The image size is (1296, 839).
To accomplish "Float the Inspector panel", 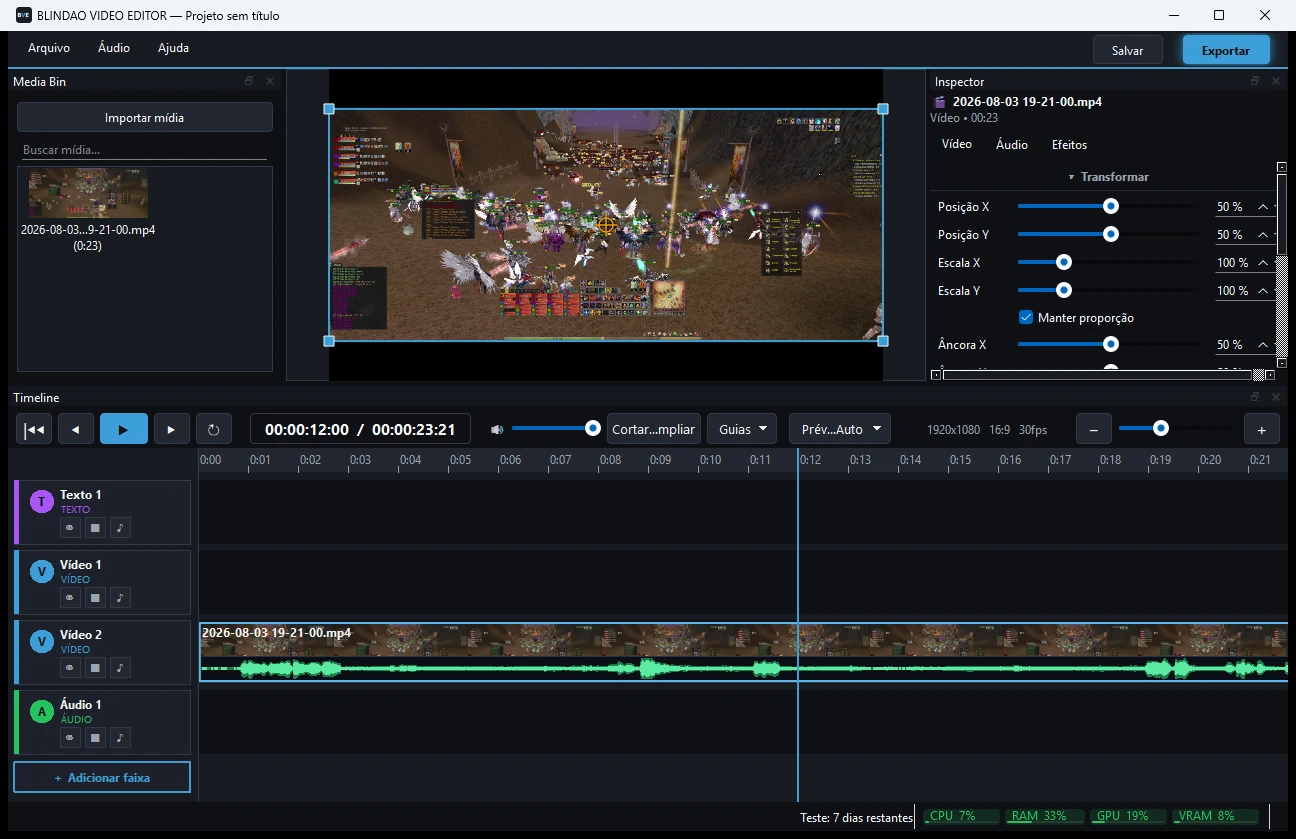I will 1255,82.
